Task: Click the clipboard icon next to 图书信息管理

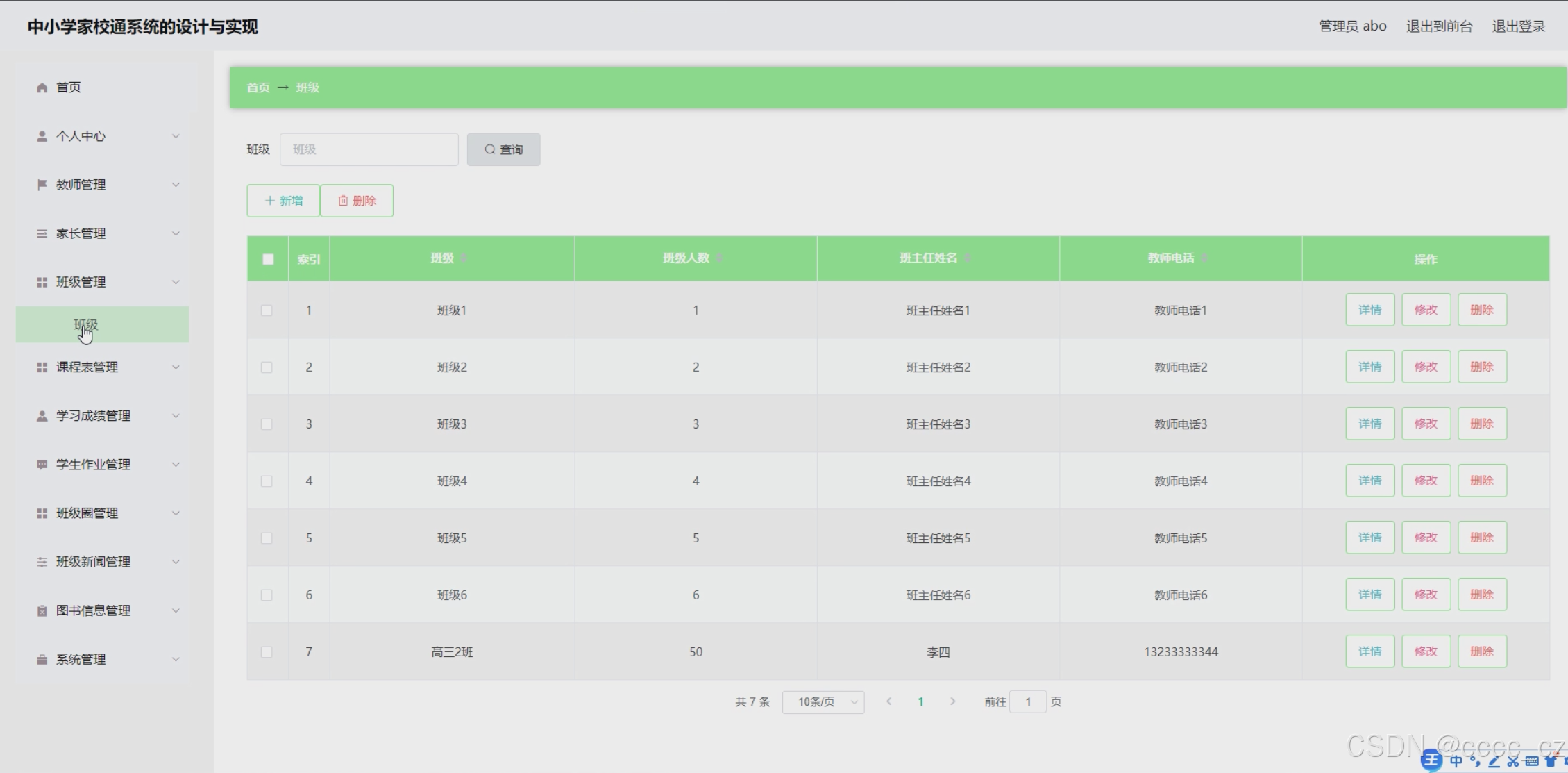Action: click(42, 610)
